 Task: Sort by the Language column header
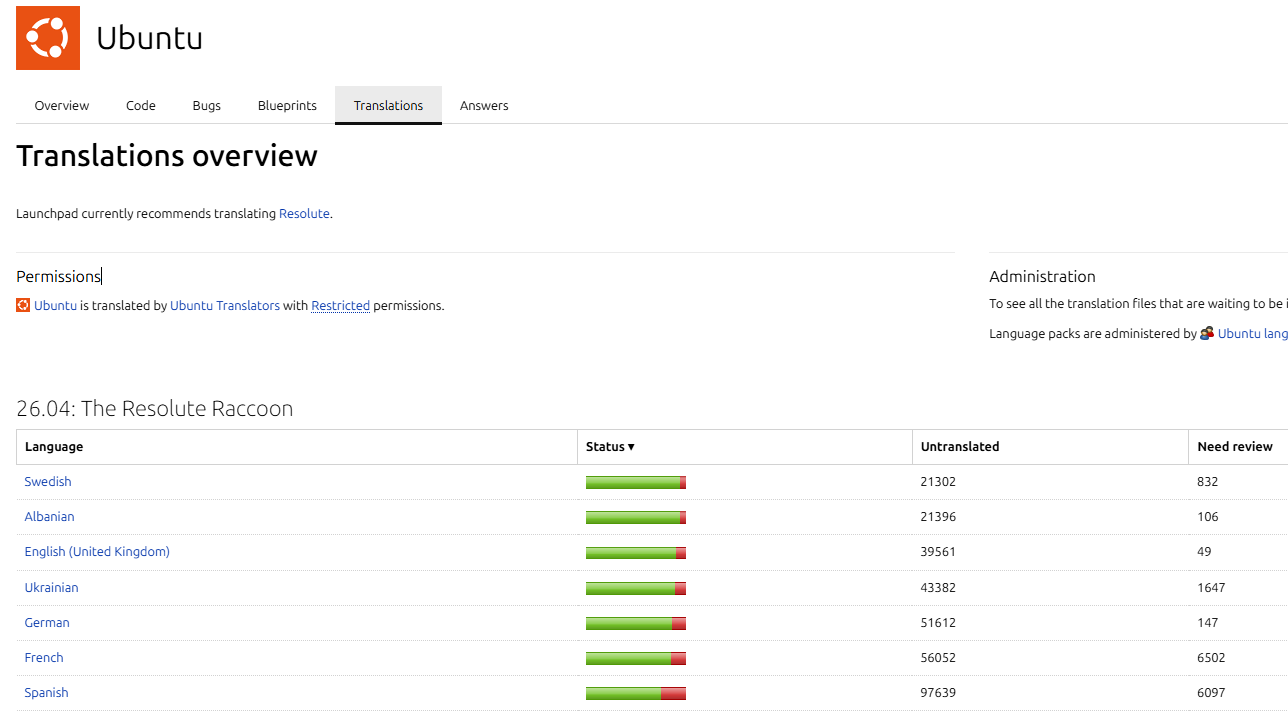[54, 447]
